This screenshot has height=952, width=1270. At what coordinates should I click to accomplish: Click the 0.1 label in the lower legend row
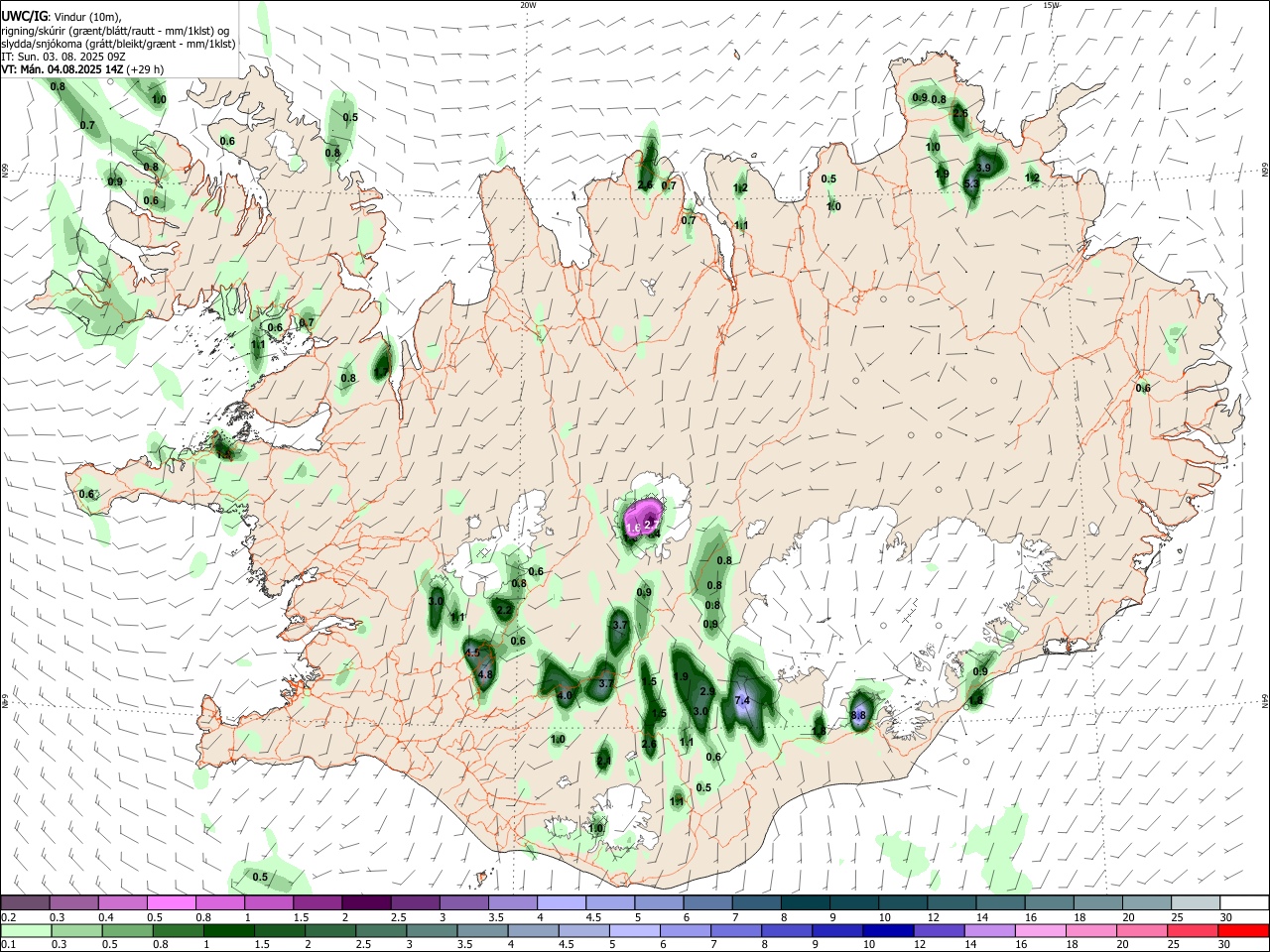[x=8, y=945]
